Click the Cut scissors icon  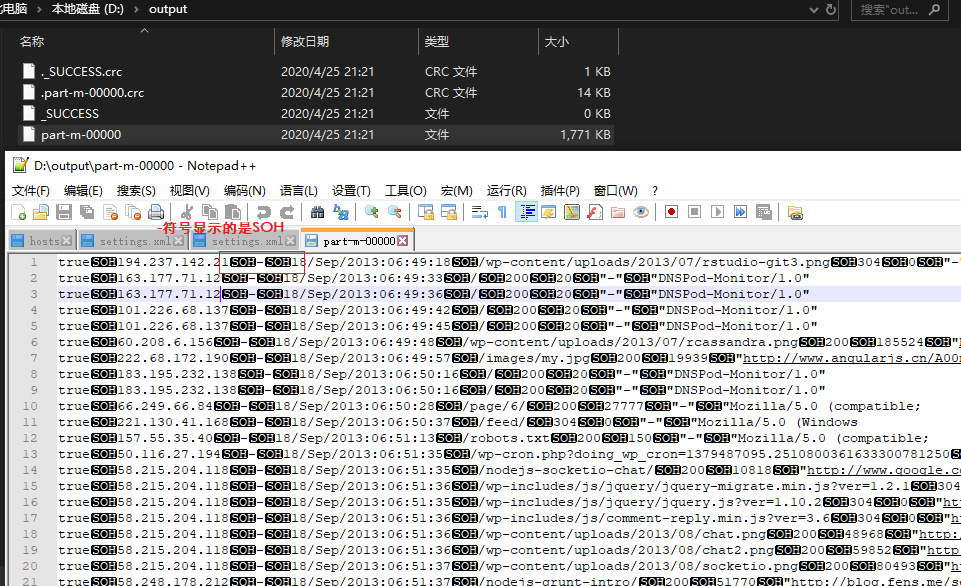pyautogui.click(x=187, y=213)
